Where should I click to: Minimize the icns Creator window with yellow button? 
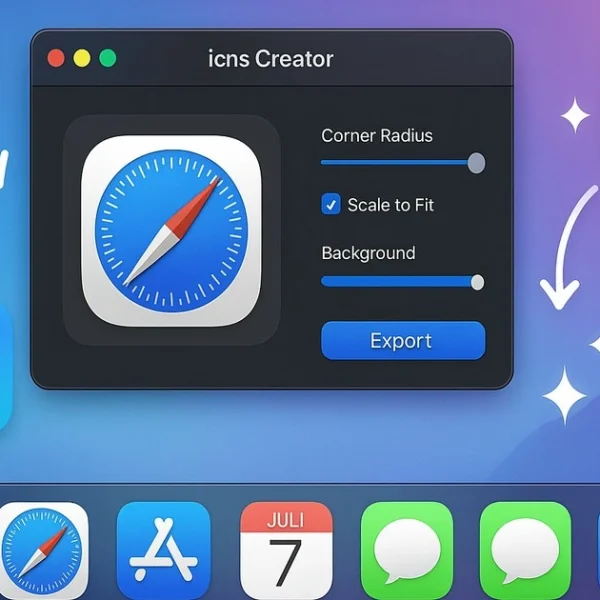tap(82, 59)
